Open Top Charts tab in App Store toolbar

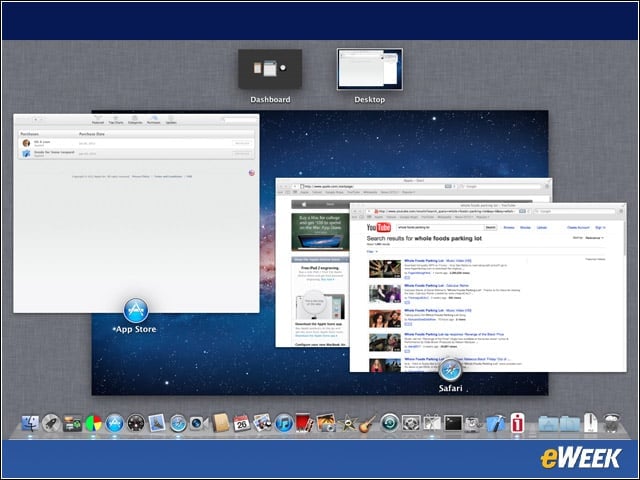point(116,120)
